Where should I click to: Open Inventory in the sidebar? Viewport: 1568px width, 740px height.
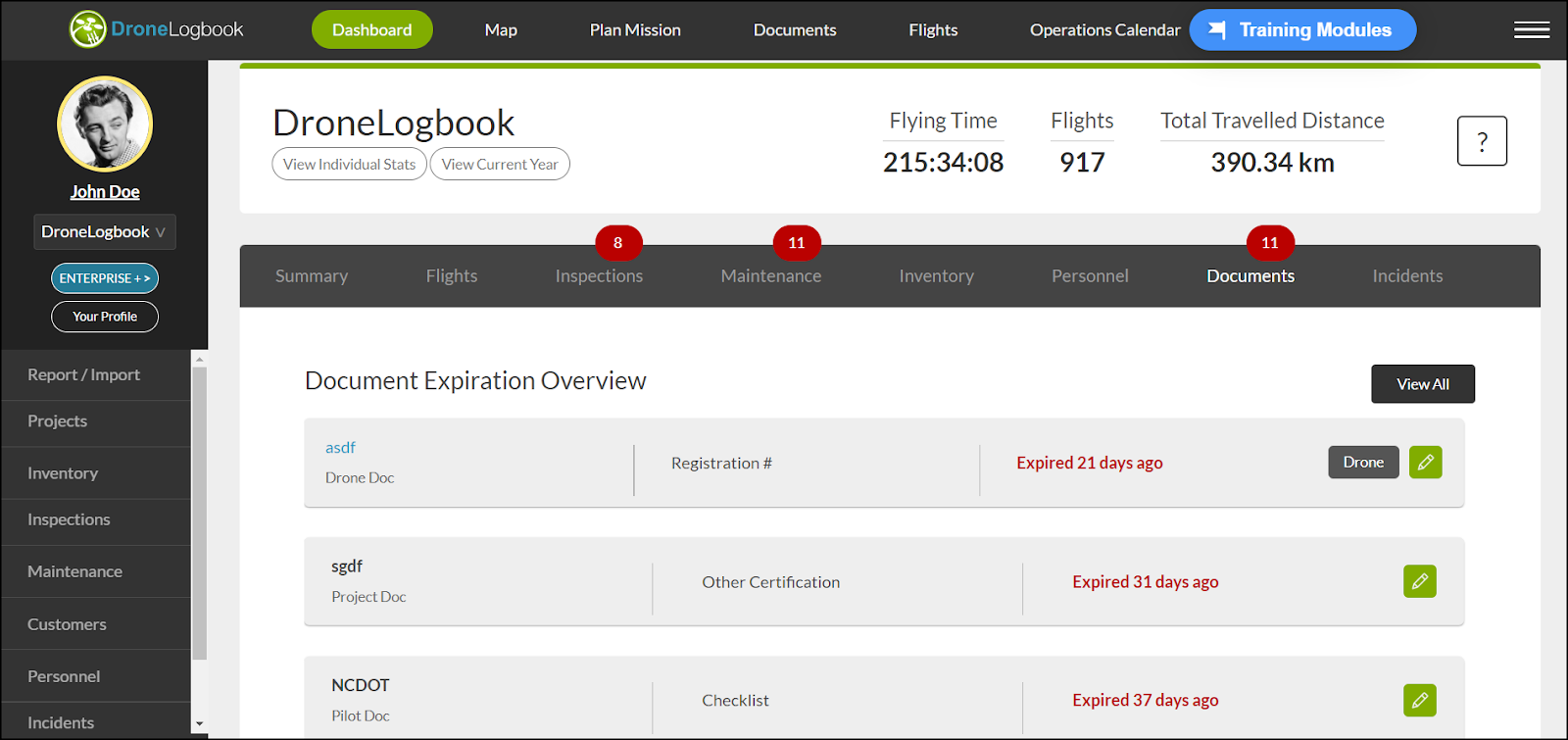click(x=96, y=473)
